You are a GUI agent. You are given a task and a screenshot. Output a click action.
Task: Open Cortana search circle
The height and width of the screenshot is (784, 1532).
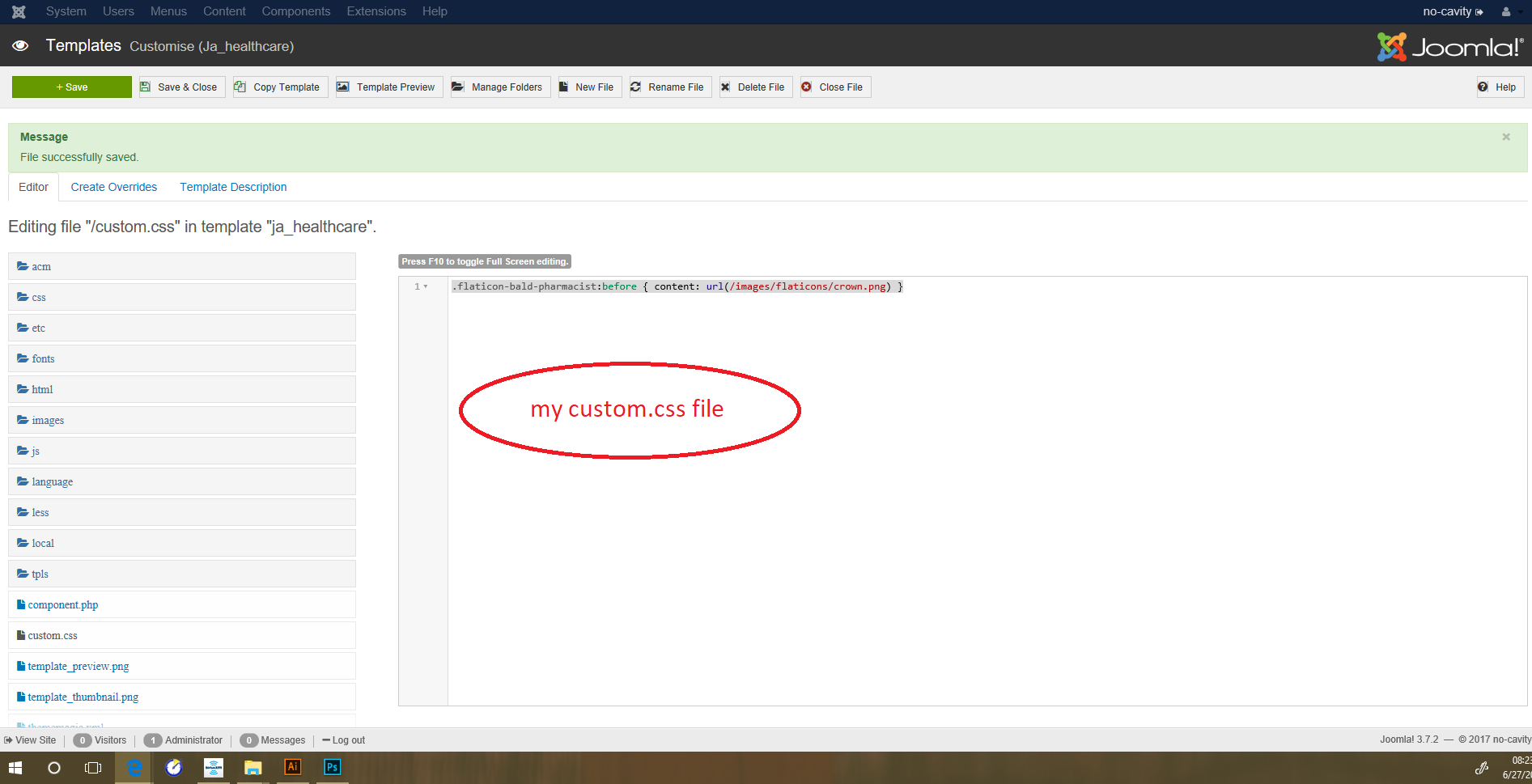click(54, 767)
